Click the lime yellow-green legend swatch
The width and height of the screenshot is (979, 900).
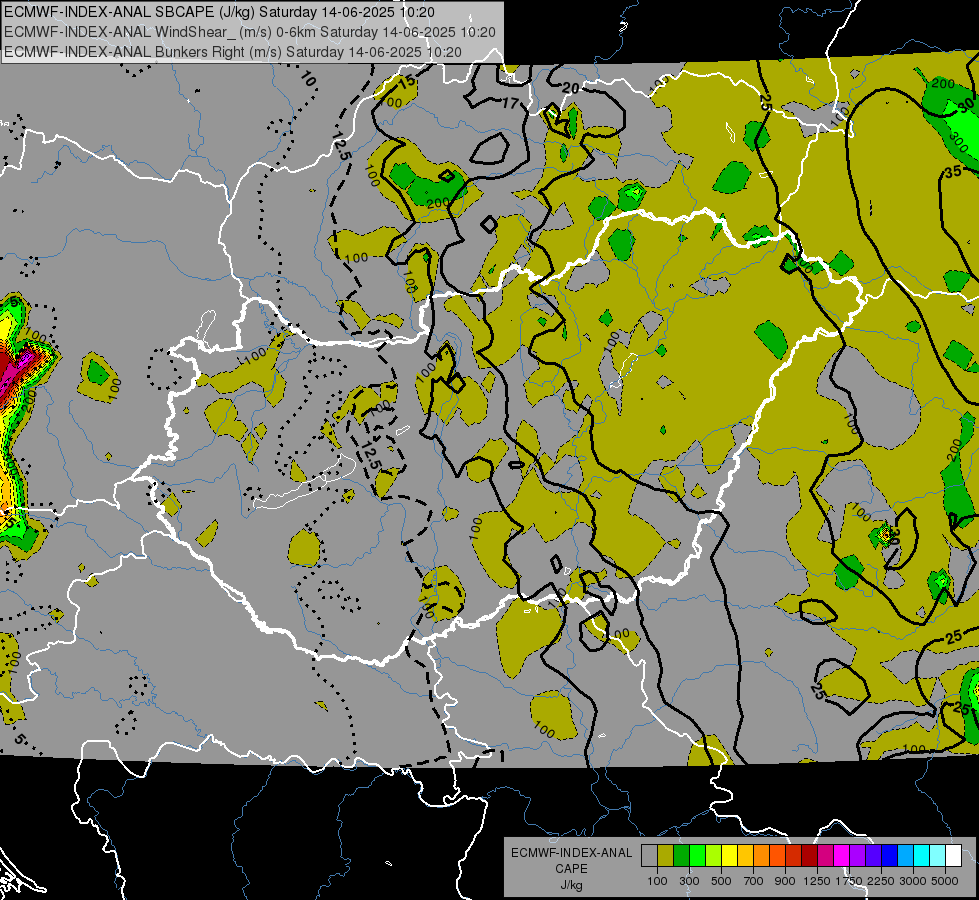tap(714, 856)
